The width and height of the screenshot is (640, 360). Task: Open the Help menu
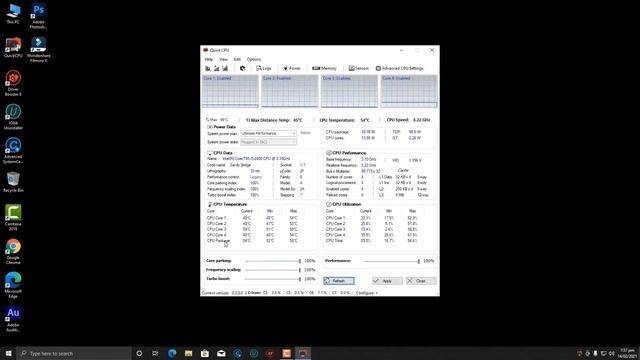click(x=209, y=59)
